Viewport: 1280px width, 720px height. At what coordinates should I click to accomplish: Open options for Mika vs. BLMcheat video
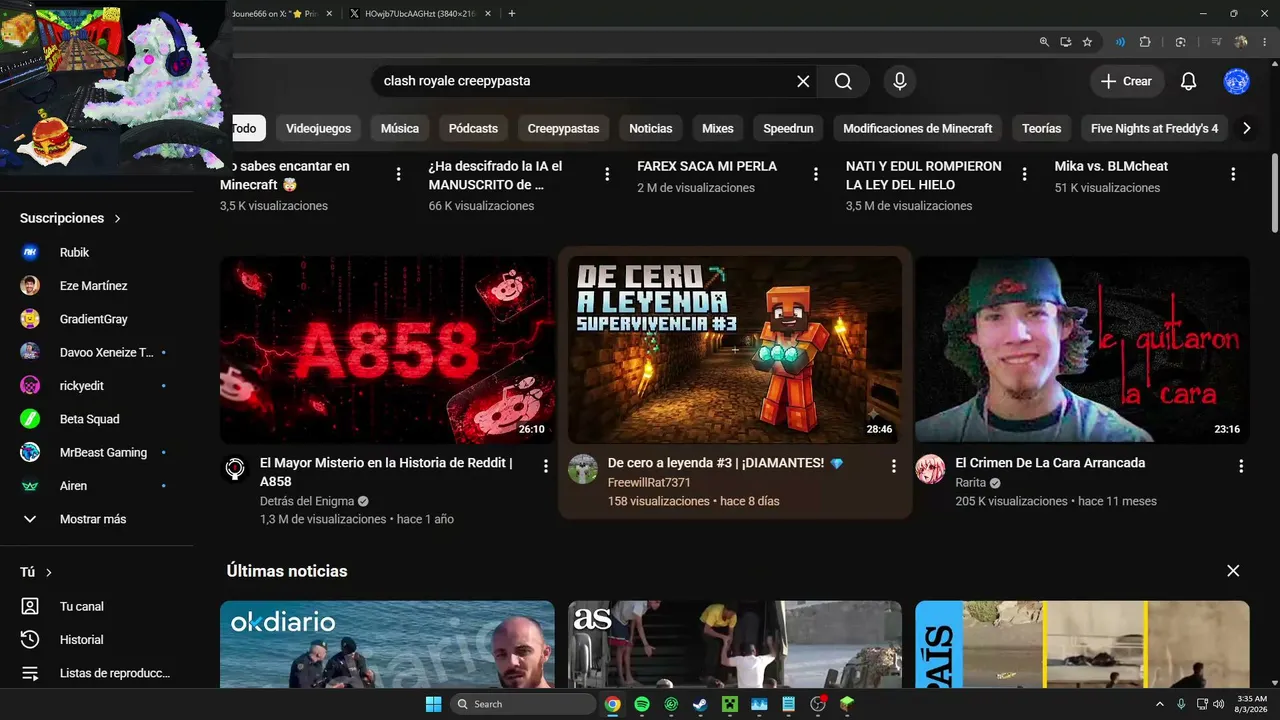[x=1233, y=174]
